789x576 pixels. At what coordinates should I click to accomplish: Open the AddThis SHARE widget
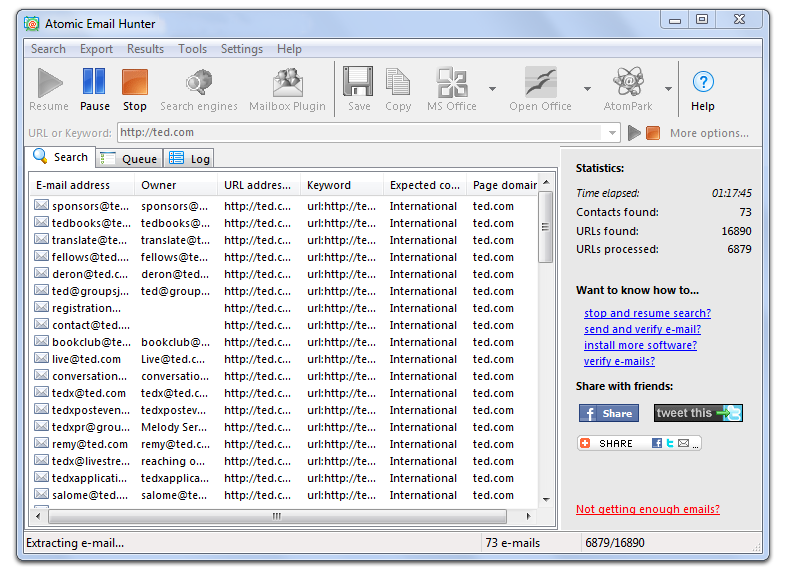(639, 443)
